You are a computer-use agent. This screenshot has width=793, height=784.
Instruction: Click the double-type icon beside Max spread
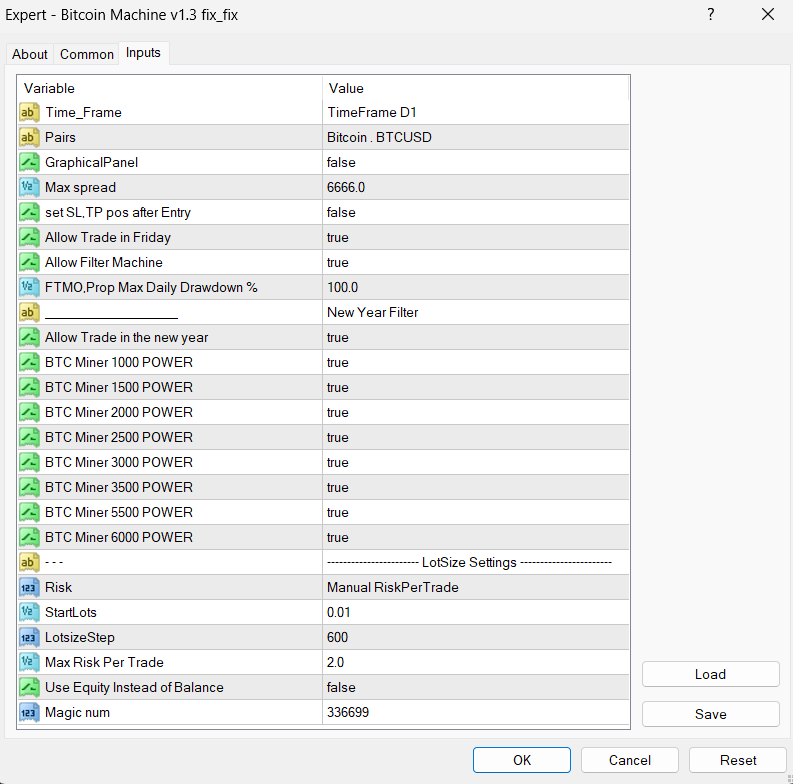pos(29,188)
